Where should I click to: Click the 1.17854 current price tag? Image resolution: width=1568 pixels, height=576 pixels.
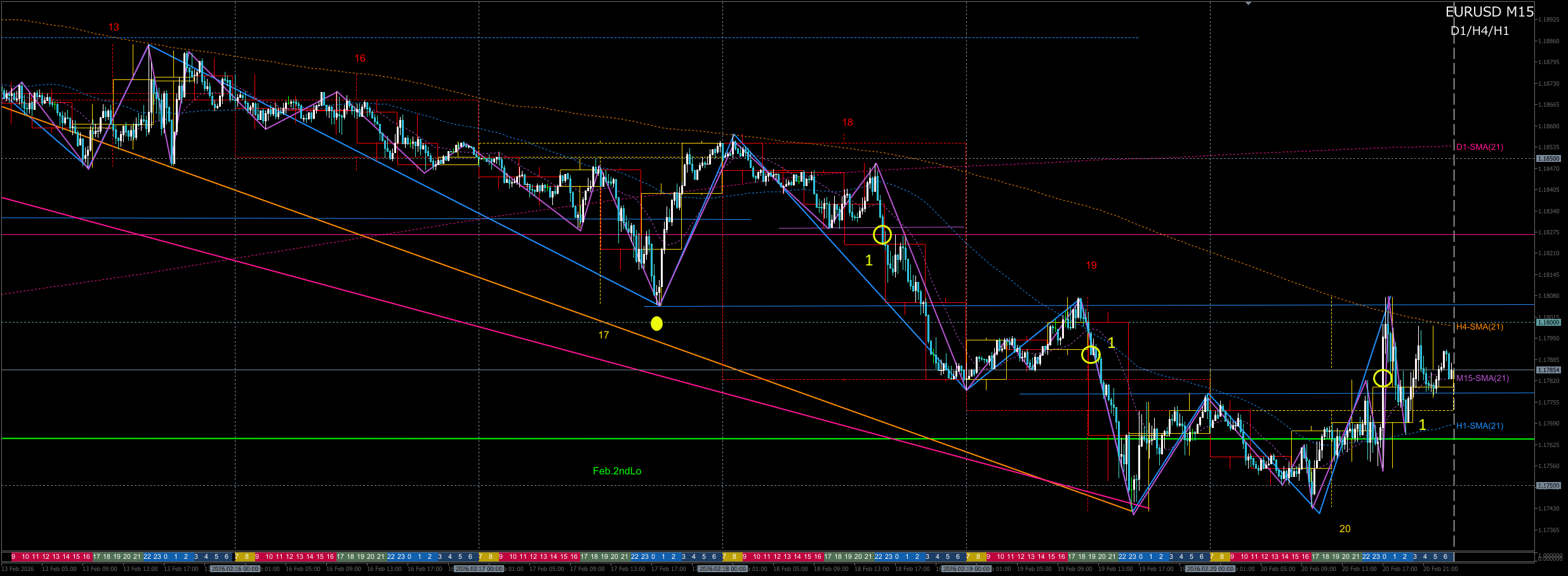[x=1548, y=370]
